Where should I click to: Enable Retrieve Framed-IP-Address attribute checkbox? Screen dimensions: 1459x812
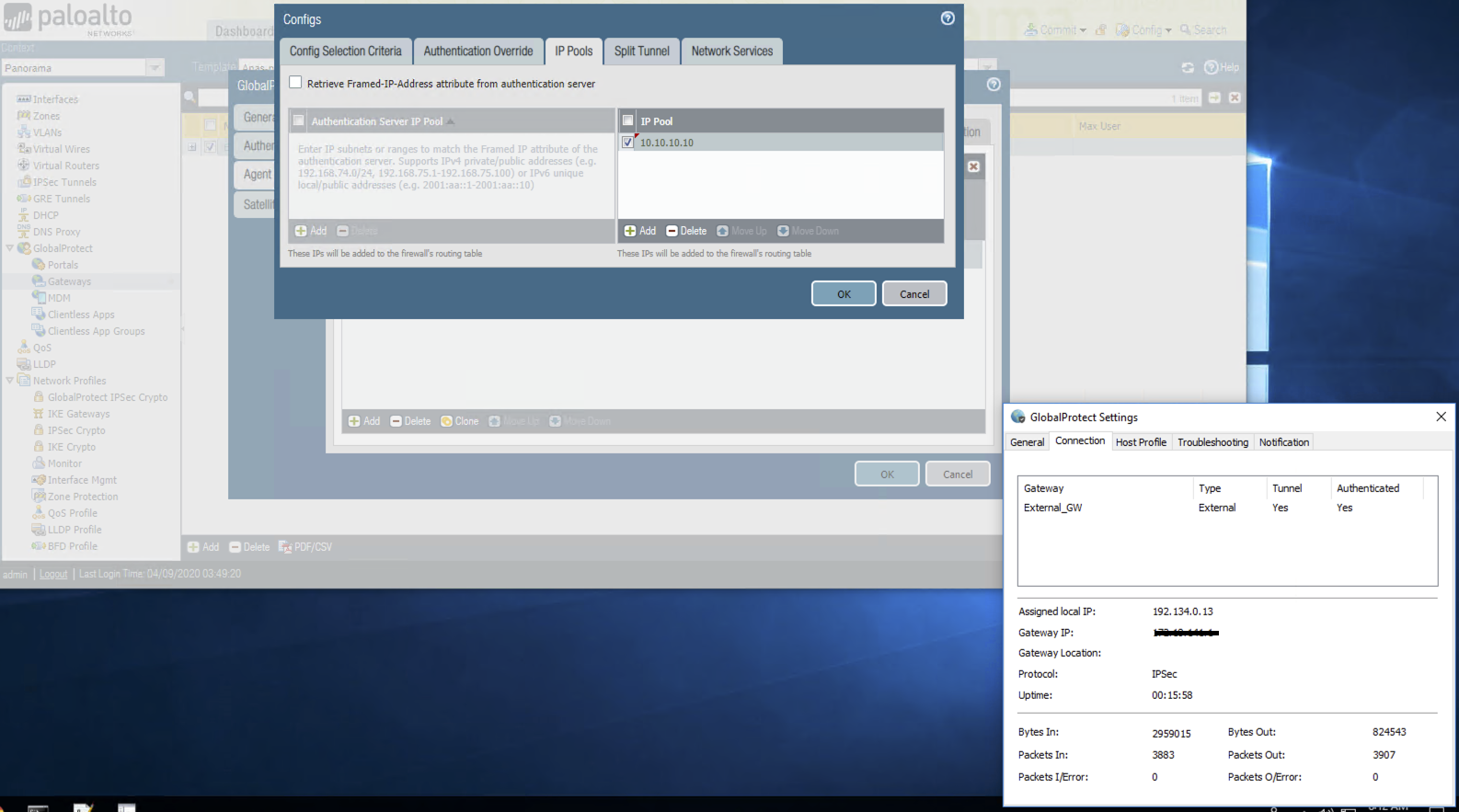pos(295,83)
